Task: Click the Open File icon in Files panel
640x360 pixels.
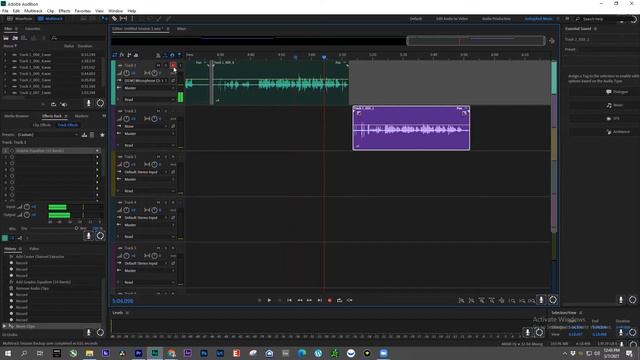Action: pos(6,38)
